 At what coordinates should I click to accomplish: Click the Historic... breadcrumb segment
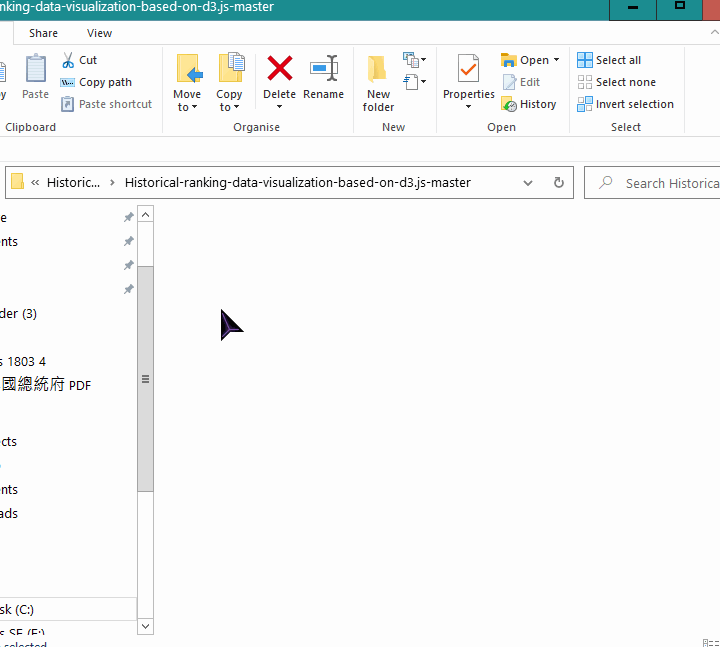73,183
